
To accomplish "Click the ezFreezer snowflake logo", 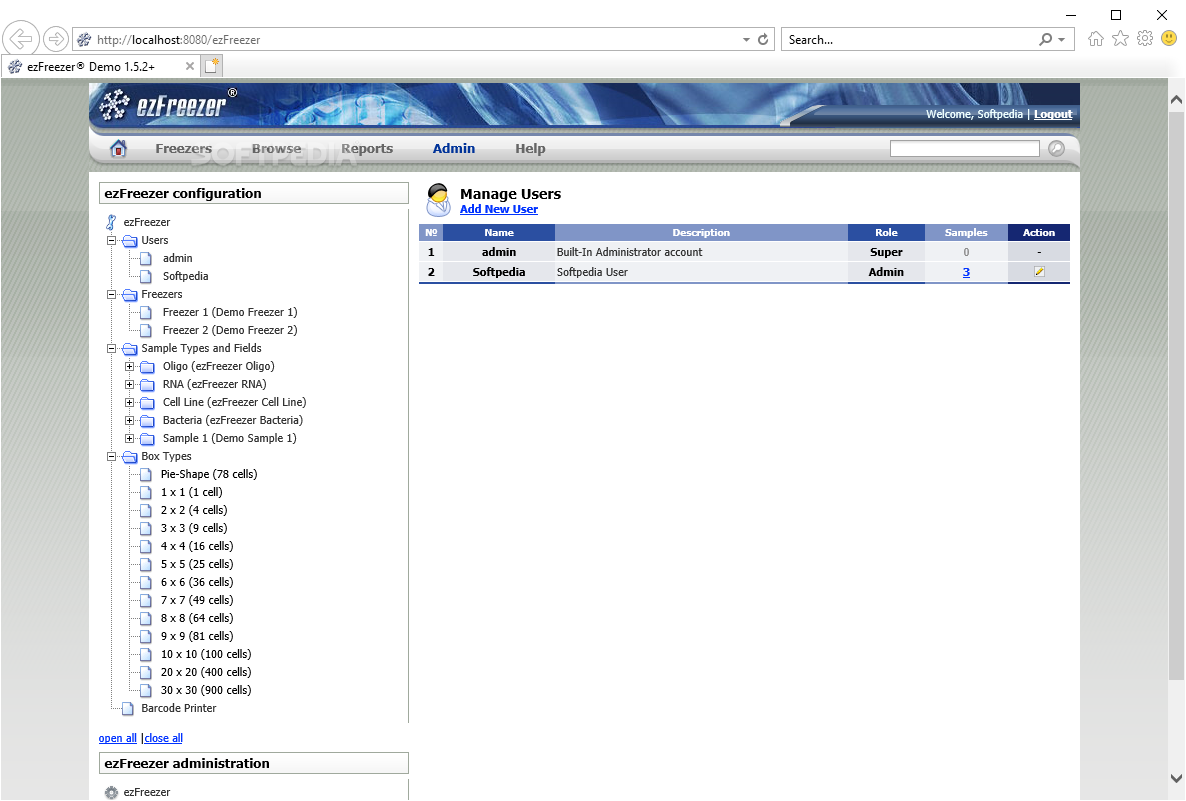I will [x=114, y=104].
